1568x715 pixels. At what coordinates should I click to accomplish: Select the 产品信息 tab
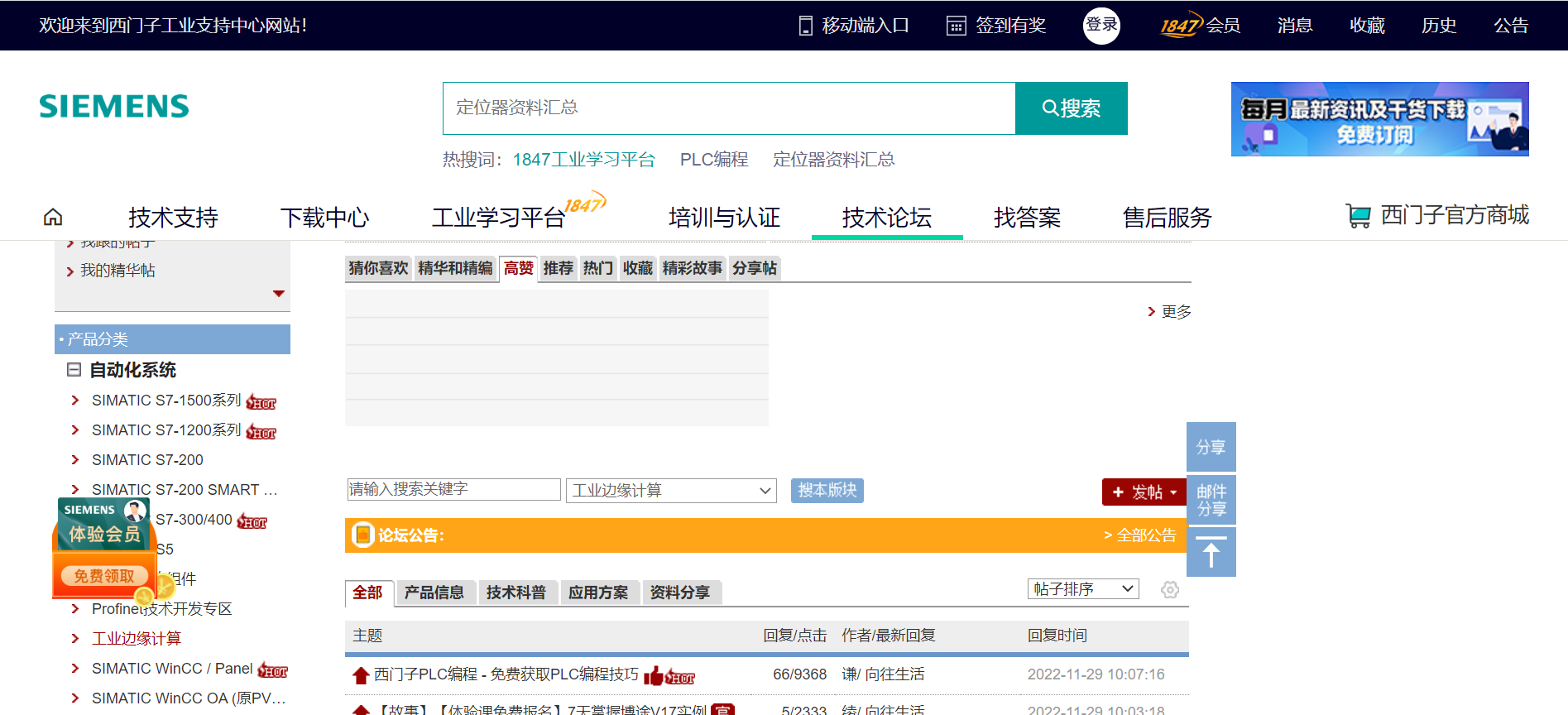pos(434,593)
